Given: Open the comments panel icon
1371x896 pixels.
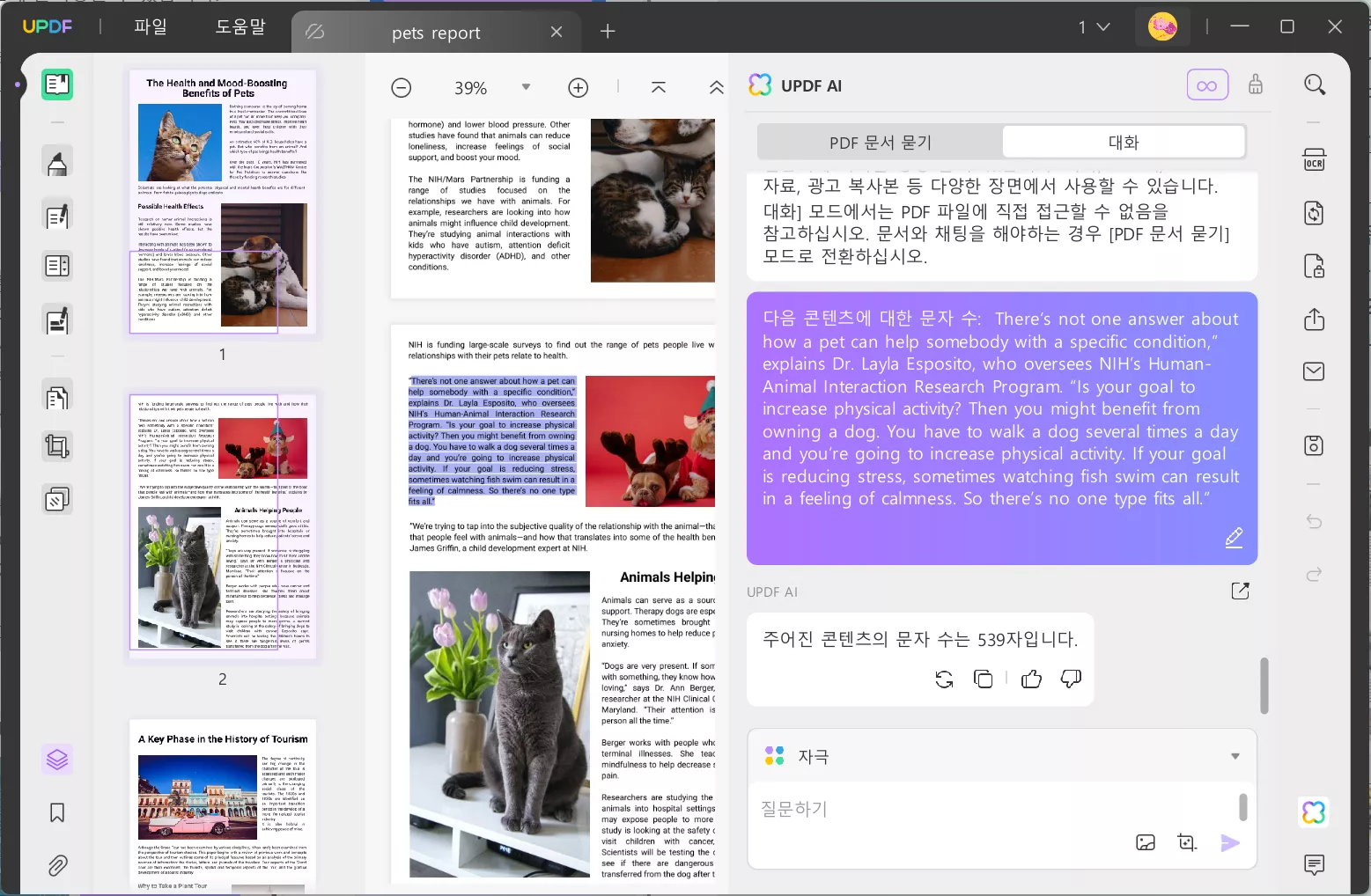Looking at the screenshot, I should [1315, 865].
